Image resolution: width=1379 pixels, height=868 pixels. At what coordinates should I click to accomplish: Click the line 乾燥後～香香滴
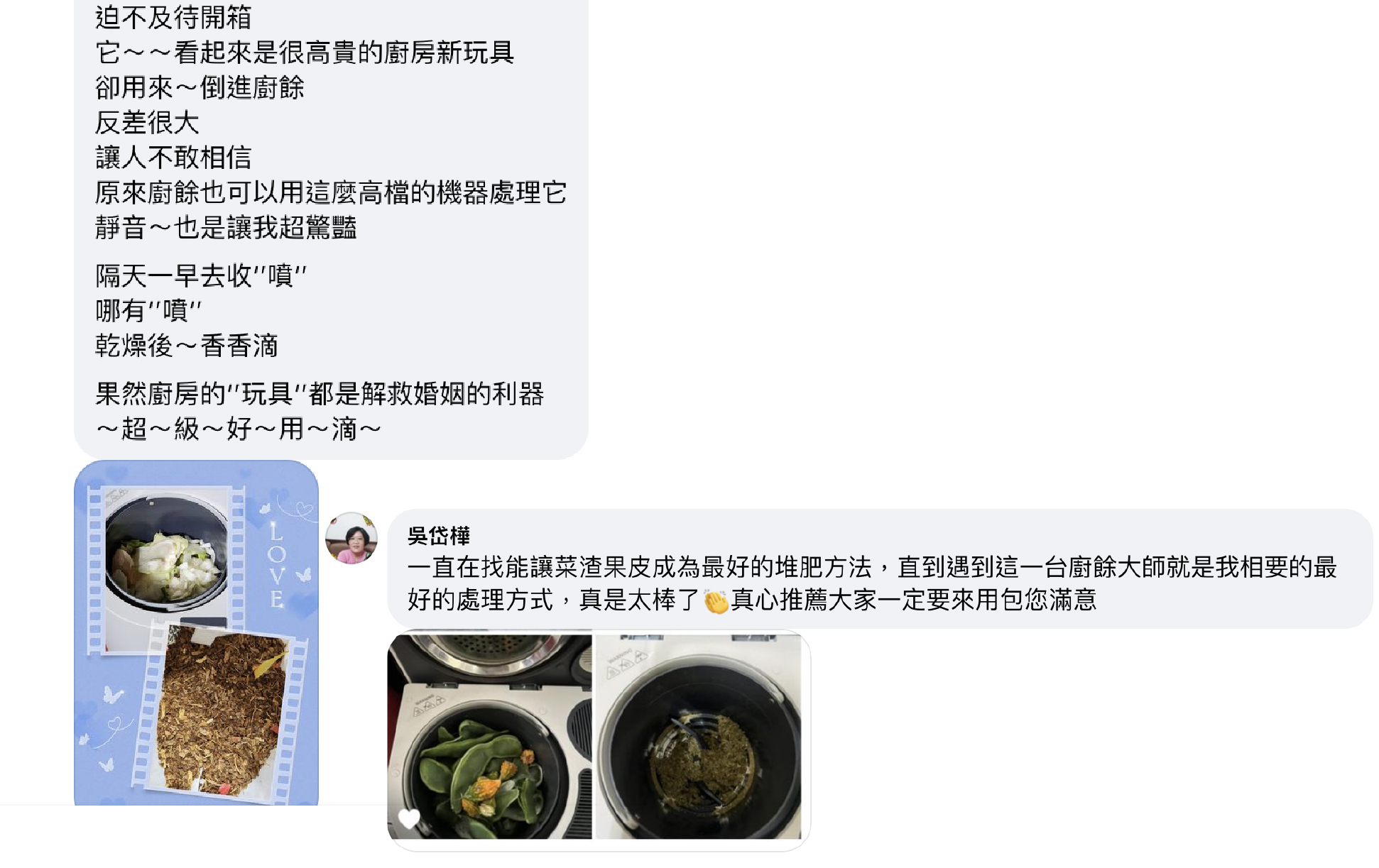186,346
